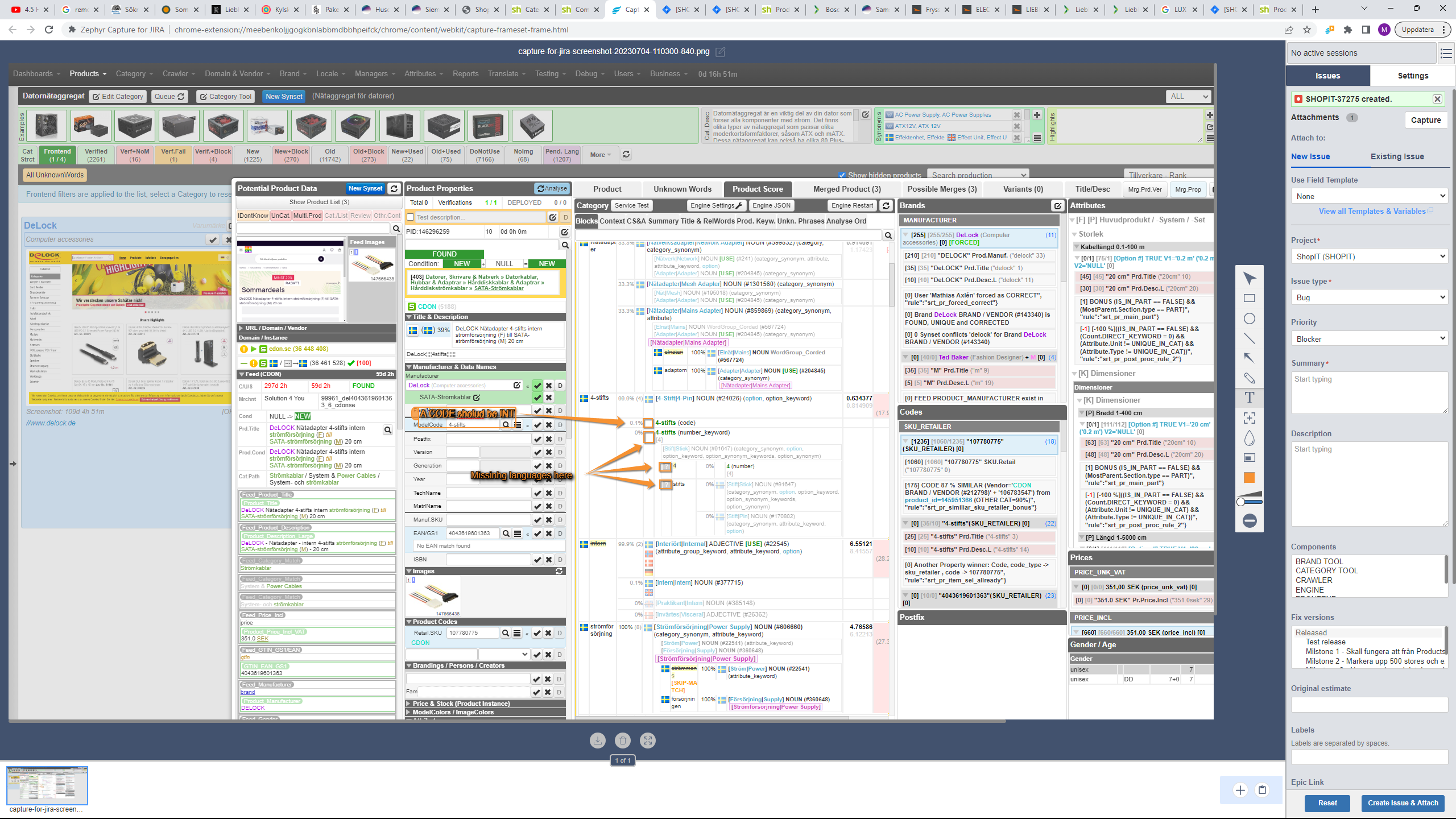This screenshot has width=1456, height=819.
Task: Open the Use Field Template dropdown
Action: pos(1370,196)
